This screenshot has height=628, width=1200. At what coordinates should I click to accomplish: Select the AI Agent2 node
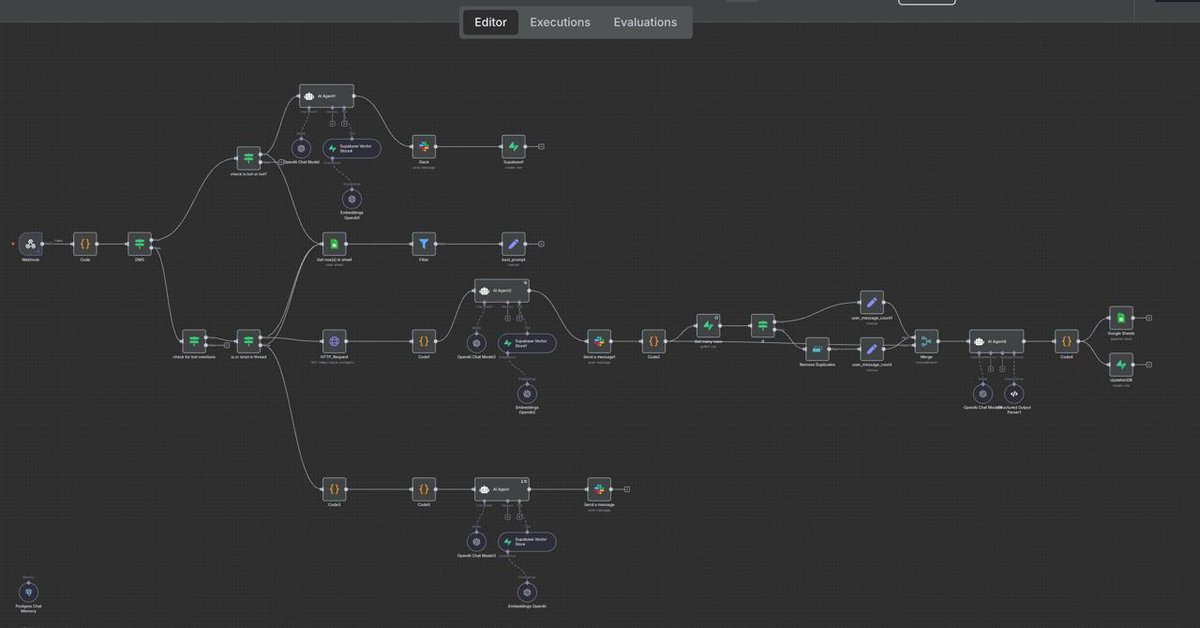[502, 291]
